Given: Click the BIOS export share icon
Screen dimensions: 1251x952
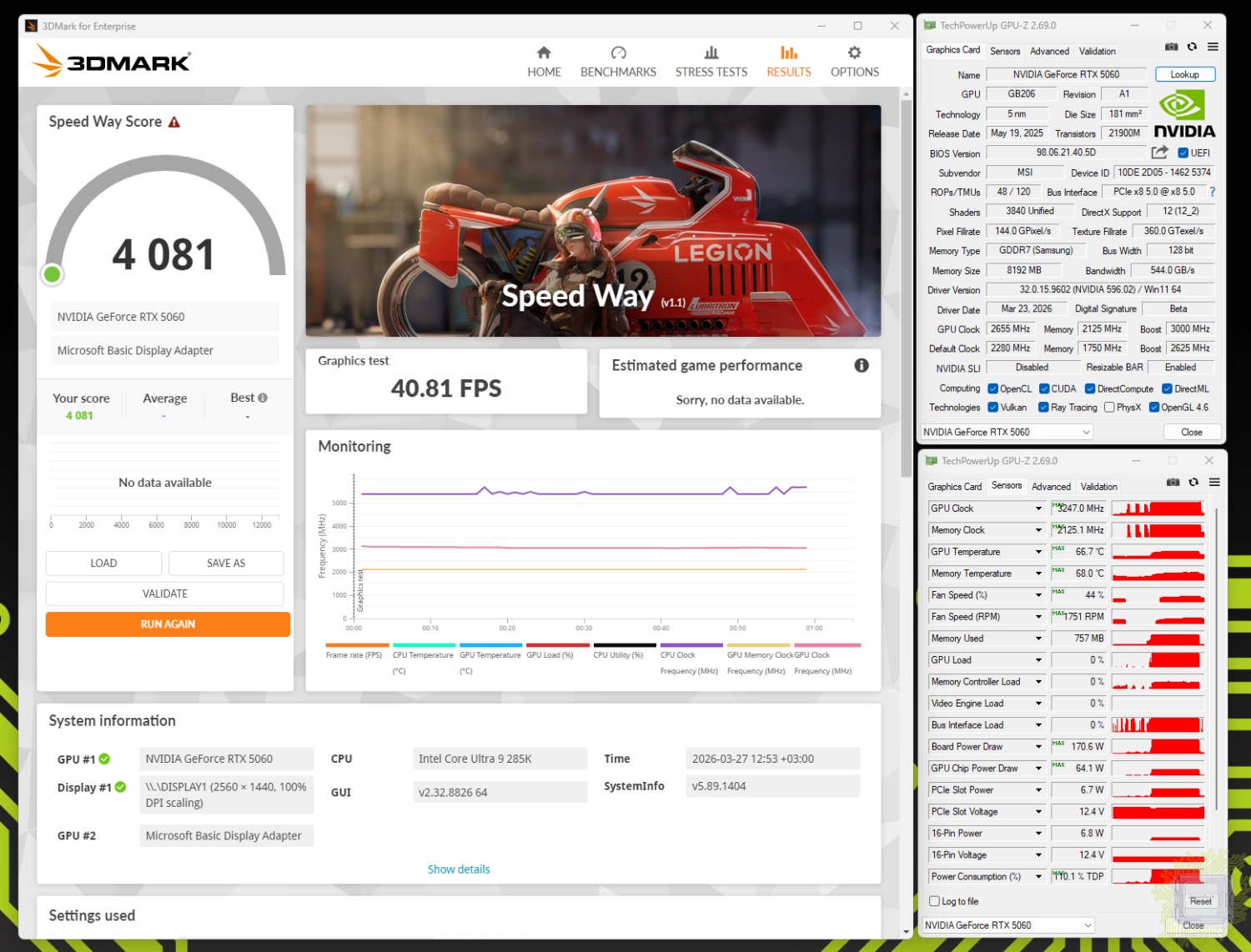Looking at the screenshot, I should point(1159,153).
